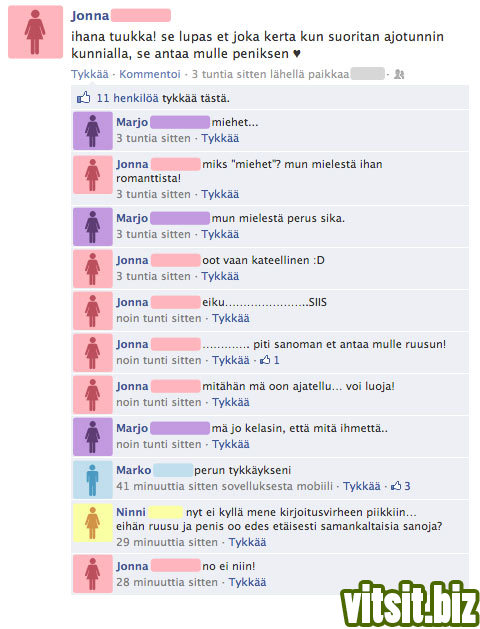This screenshot has width=480, height=629.
Task: Click the like count on Marko's comment
Action: (401, 486)
